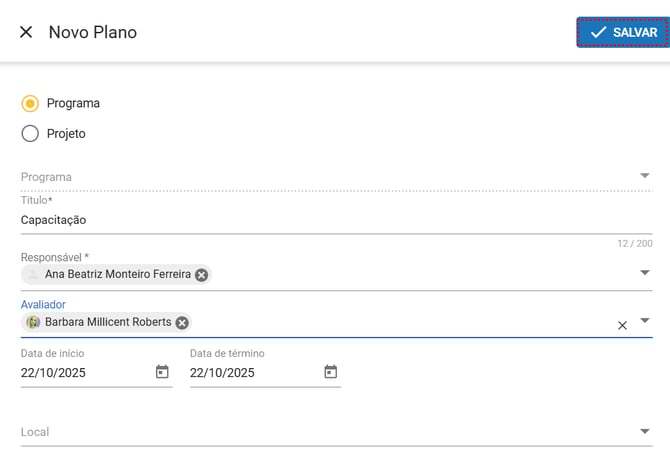The image size is (670, 454).
Task: Select the Projeto radio option
Action: tap(30, 133)
